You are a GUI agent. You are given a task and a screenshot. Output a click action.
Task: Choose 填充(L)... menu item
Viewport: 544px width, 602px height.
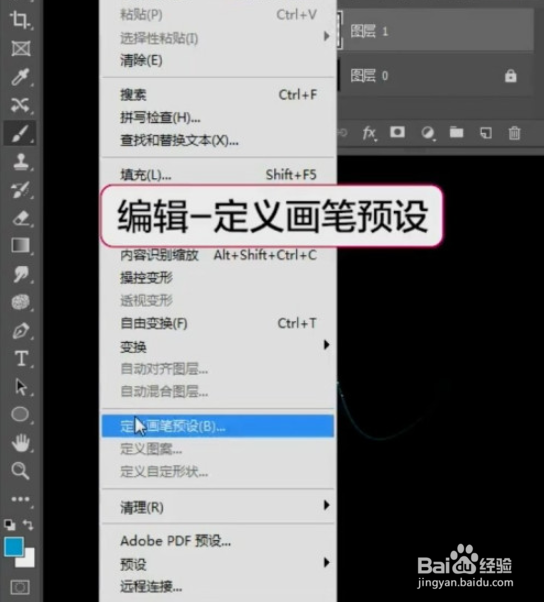coord(218,175)
